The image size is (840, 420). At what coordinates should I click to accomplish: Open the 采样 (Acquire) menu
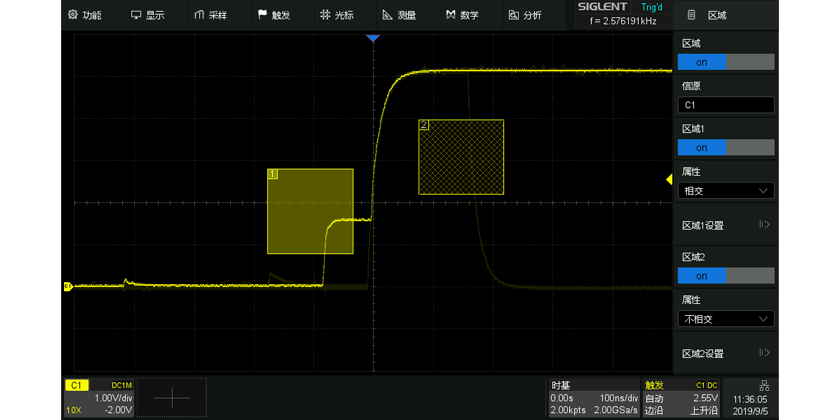(x=210, y=15)
